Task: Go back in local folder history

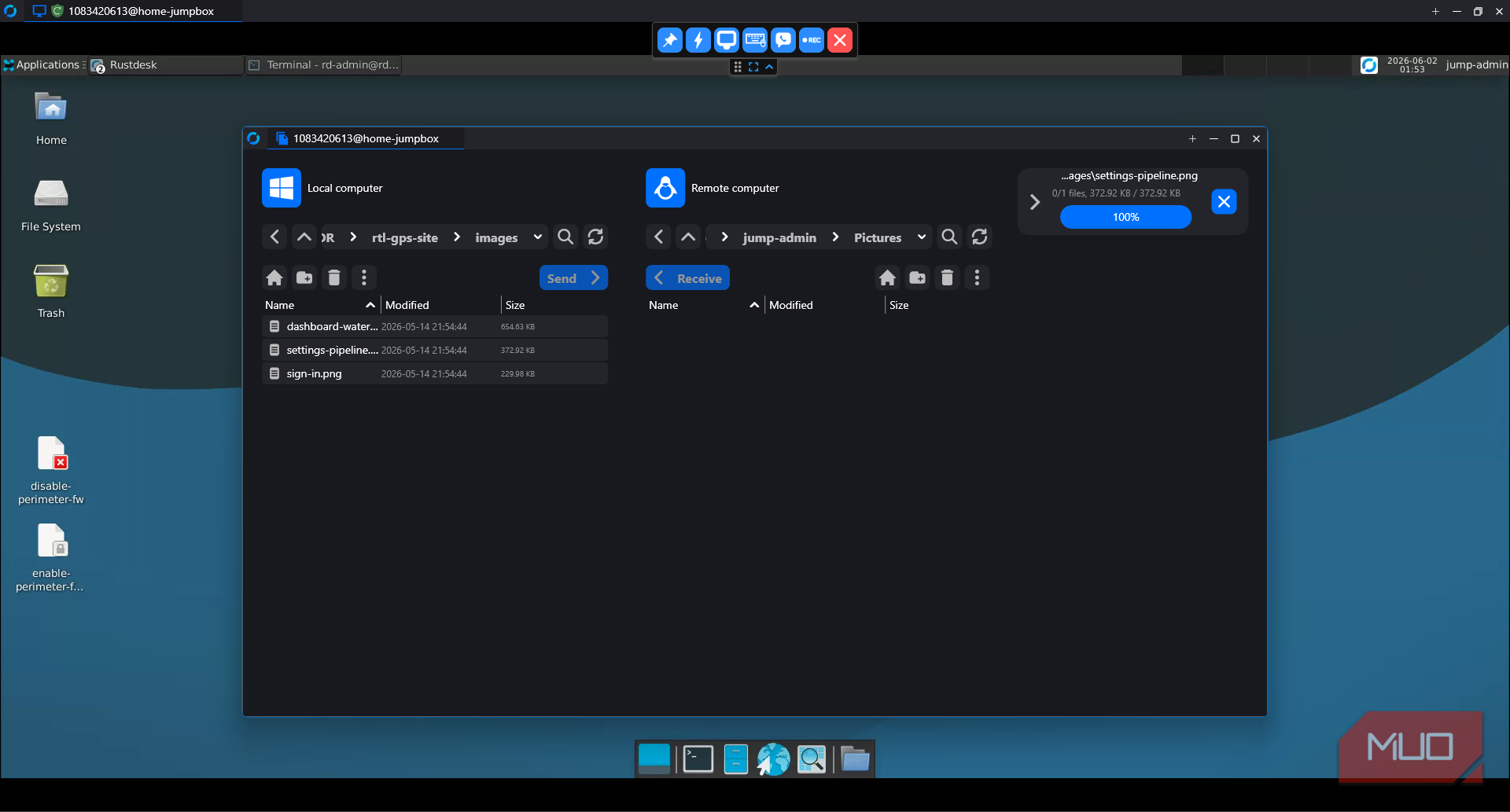Action: click(274, 237)
